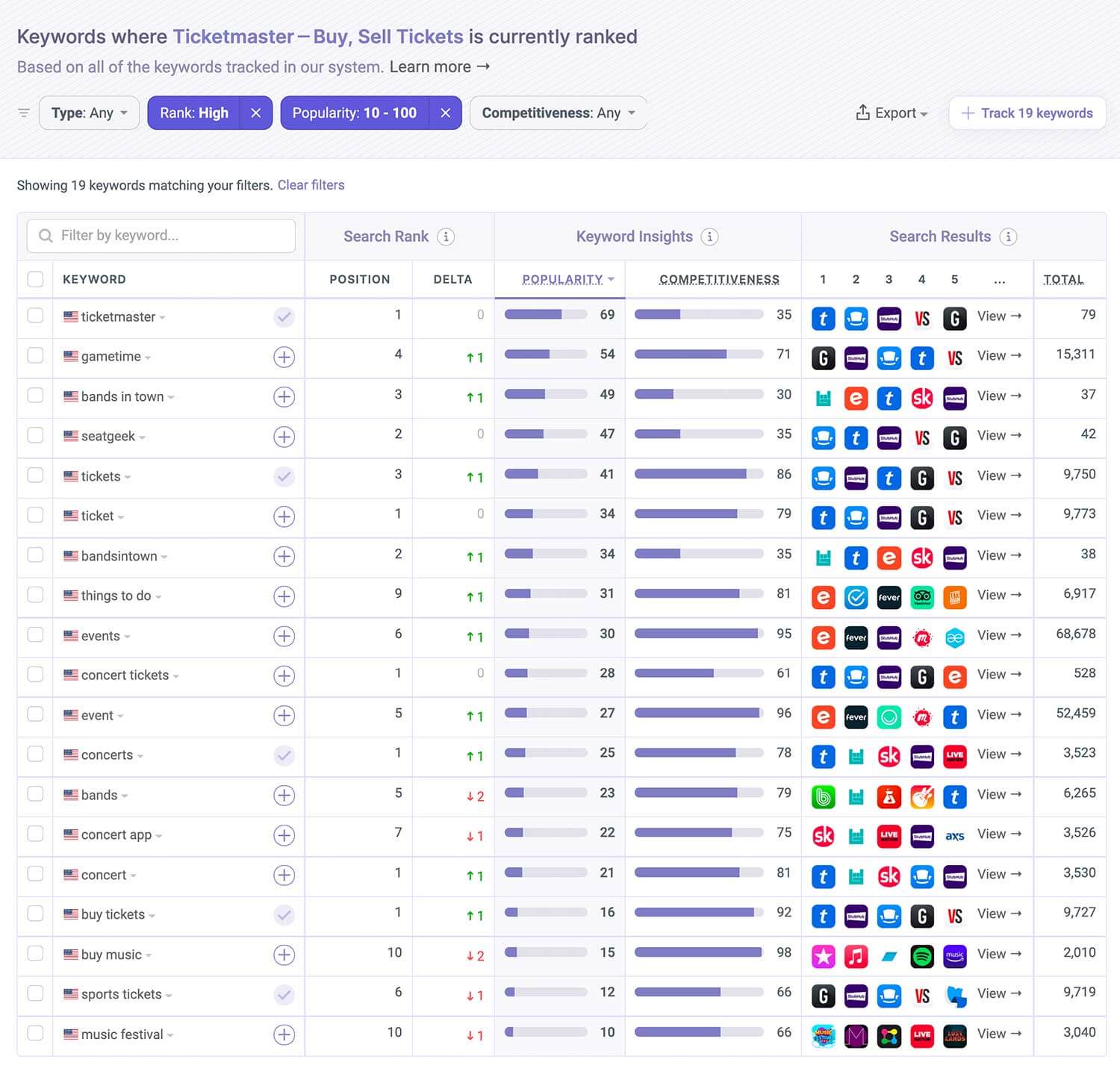
Task: Add music festival keyword to tracking
Action: tap(284, 1034)
